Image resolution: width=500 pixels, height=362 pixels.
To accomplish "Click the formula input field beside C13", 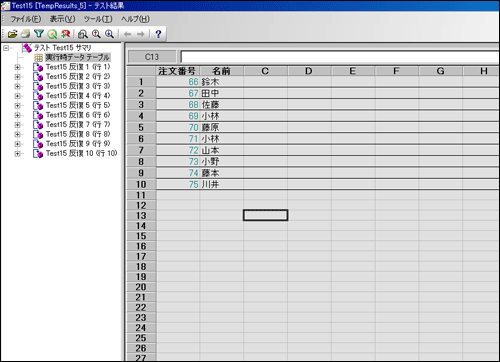I will pyautogui.click(x=340, y=57).
